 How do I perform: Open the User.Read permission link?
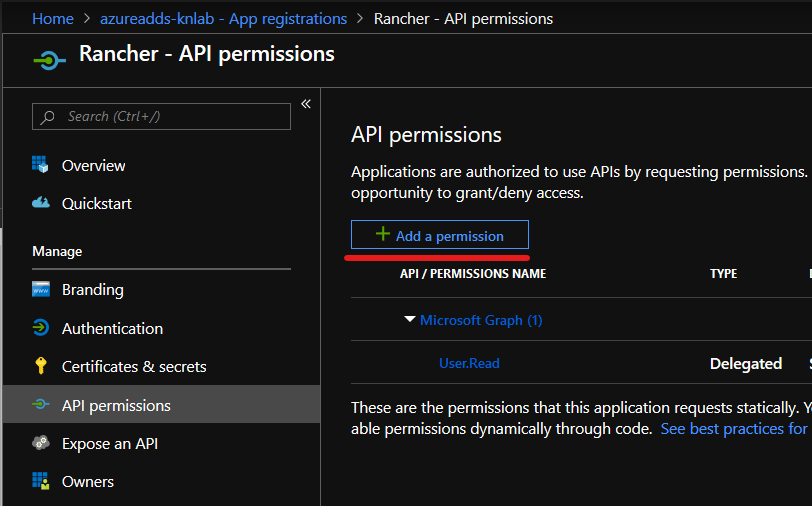[469, 363]
